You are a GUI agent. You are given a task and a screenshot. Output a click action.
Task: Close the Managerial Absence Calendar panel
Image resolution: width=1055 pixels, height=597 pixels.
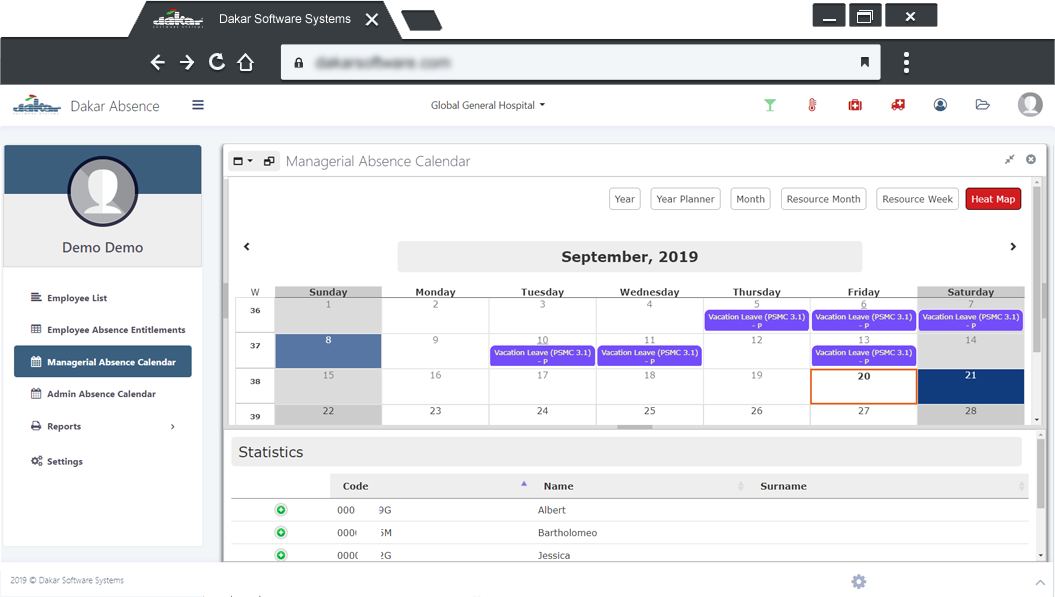pos(1031,160)
